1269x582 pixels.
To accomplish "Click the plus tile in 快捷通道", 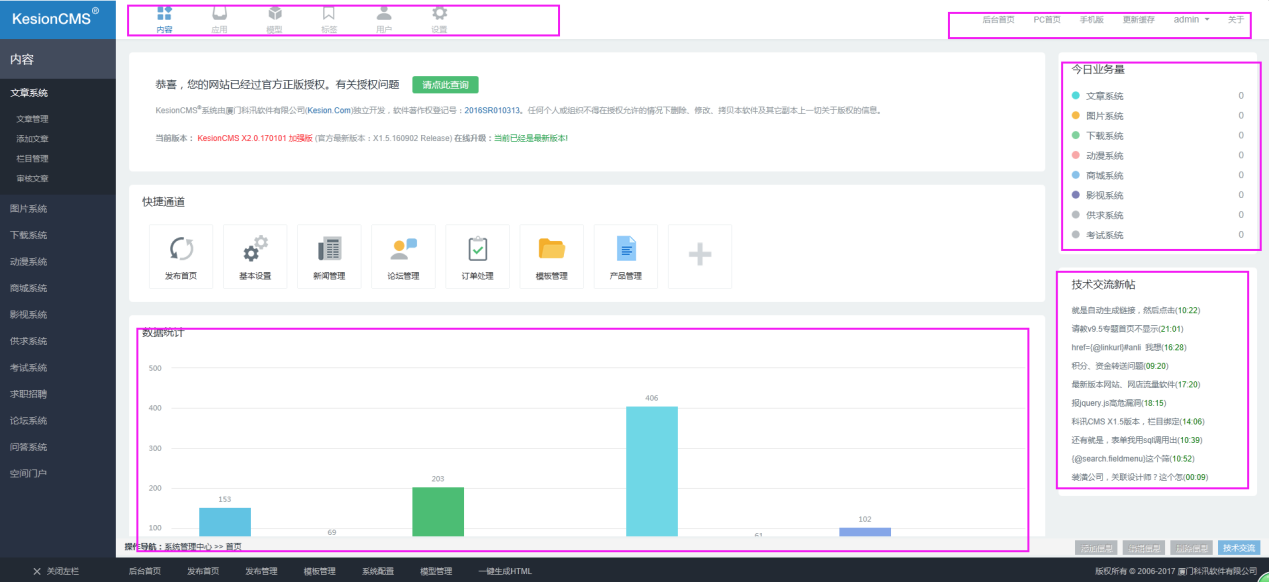I will tap(699, 256).
